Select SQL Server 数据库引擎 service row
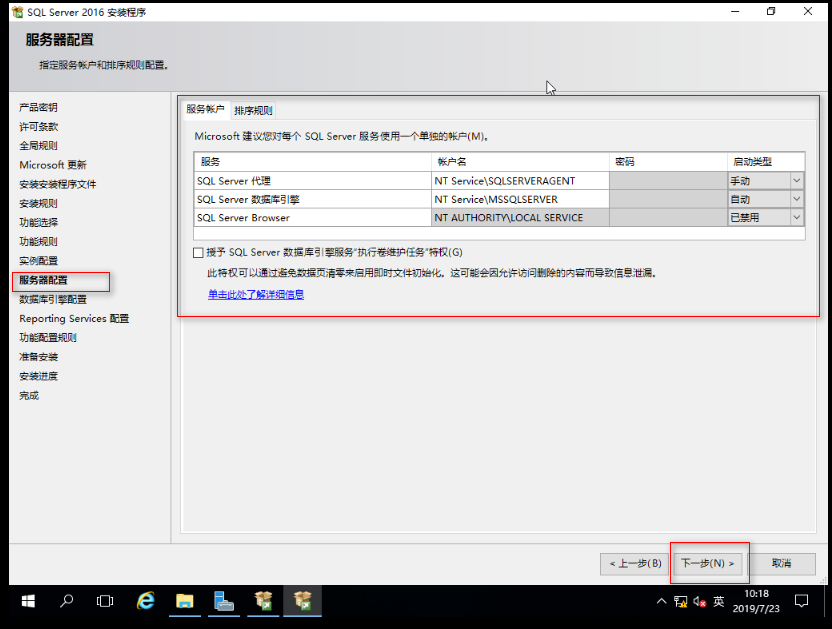Image resolution: width=832 pixels, height=629 pixels. click(x=313, y=200)
